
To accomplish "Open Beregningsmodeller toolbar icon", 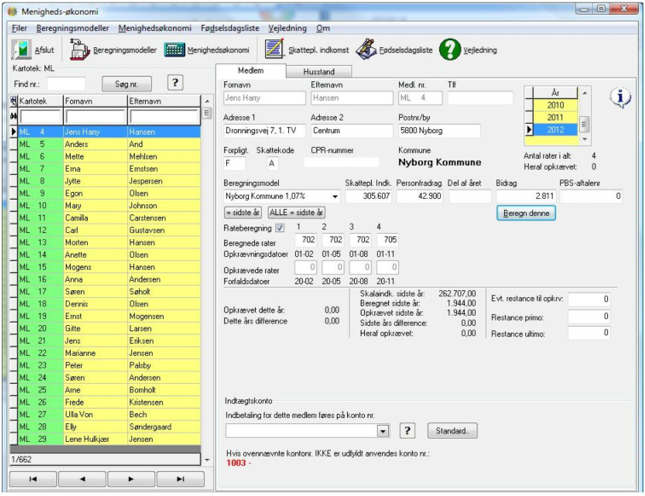I will click(80, 50).
